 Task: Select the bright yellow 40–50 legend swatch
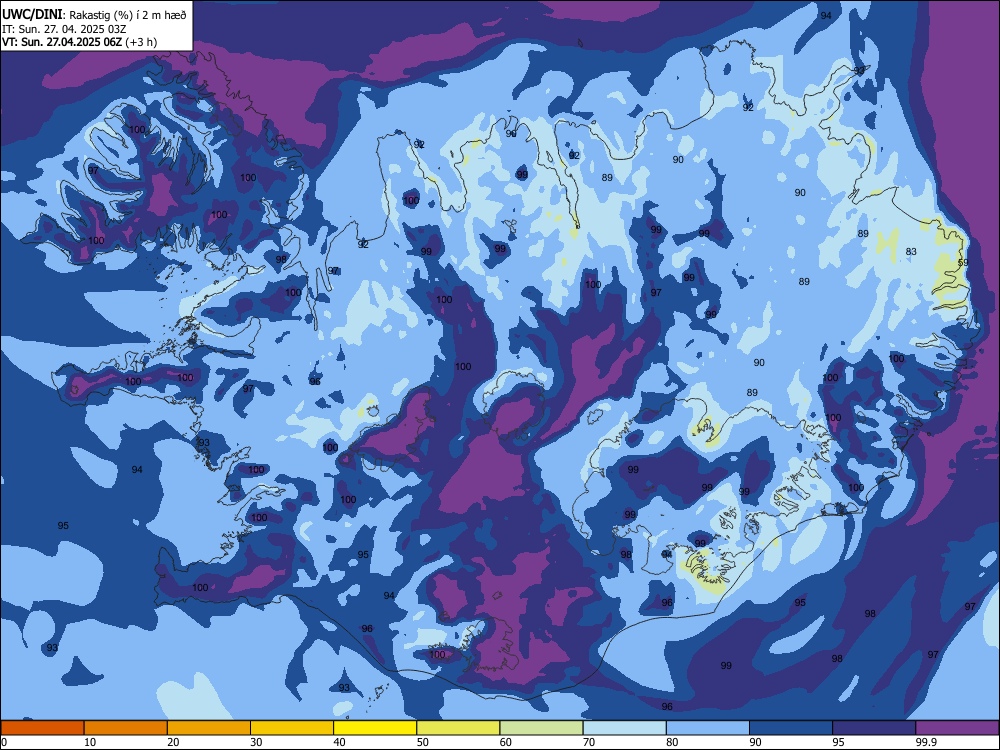(375, 728)
